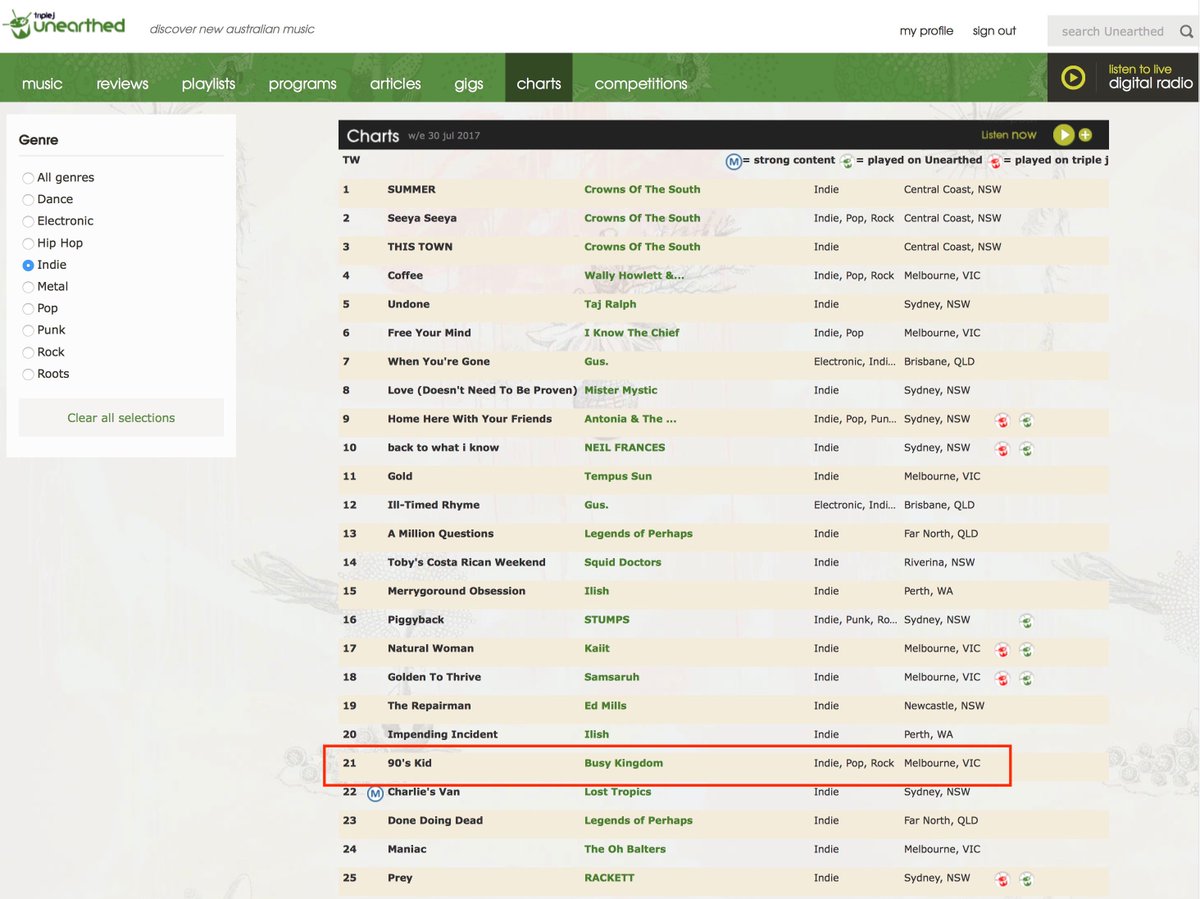Open the articles navigation tab
1200x899 pixels.
[395, 84]
